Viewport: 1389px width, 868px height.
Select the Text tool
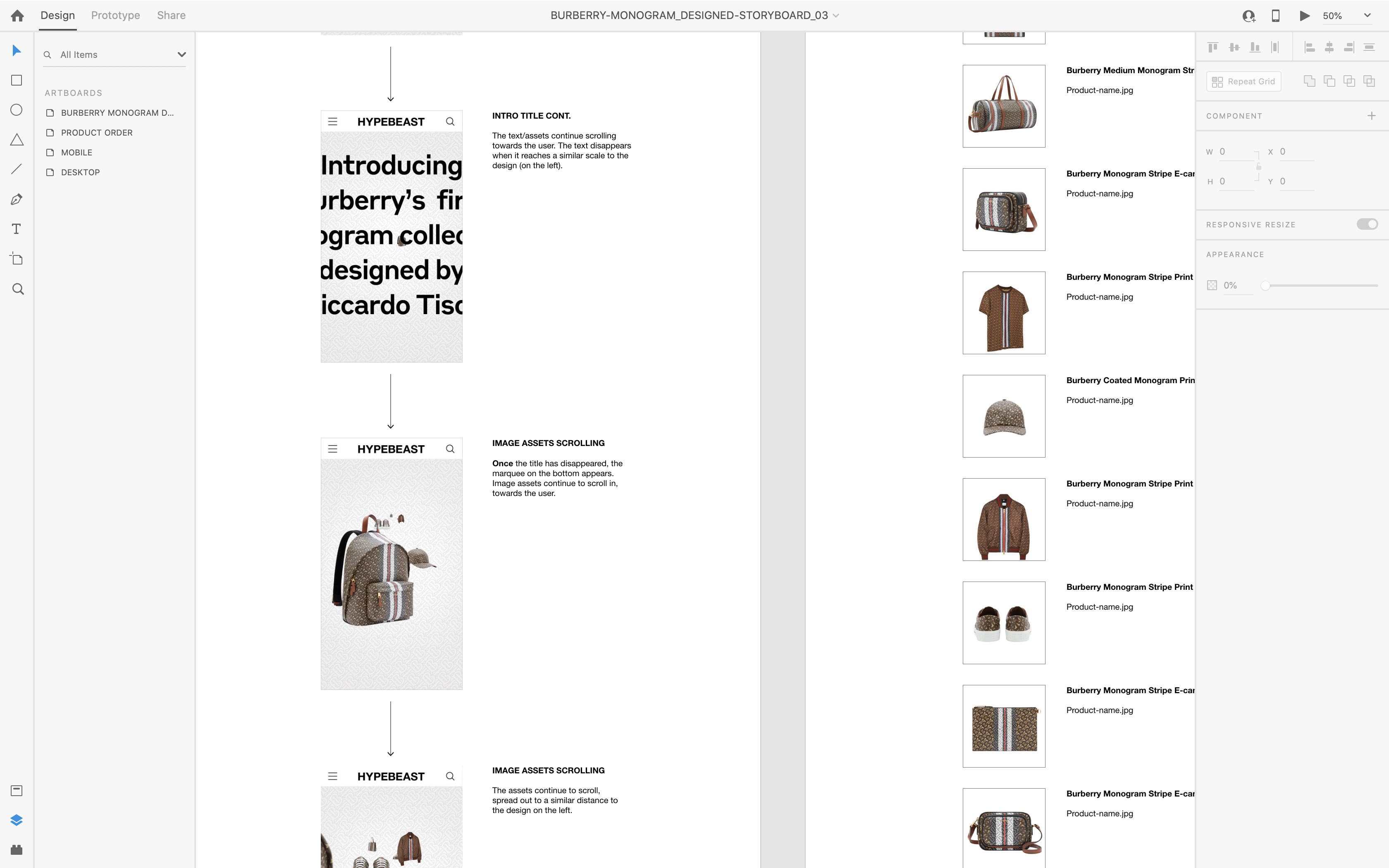tap(17, 229)
